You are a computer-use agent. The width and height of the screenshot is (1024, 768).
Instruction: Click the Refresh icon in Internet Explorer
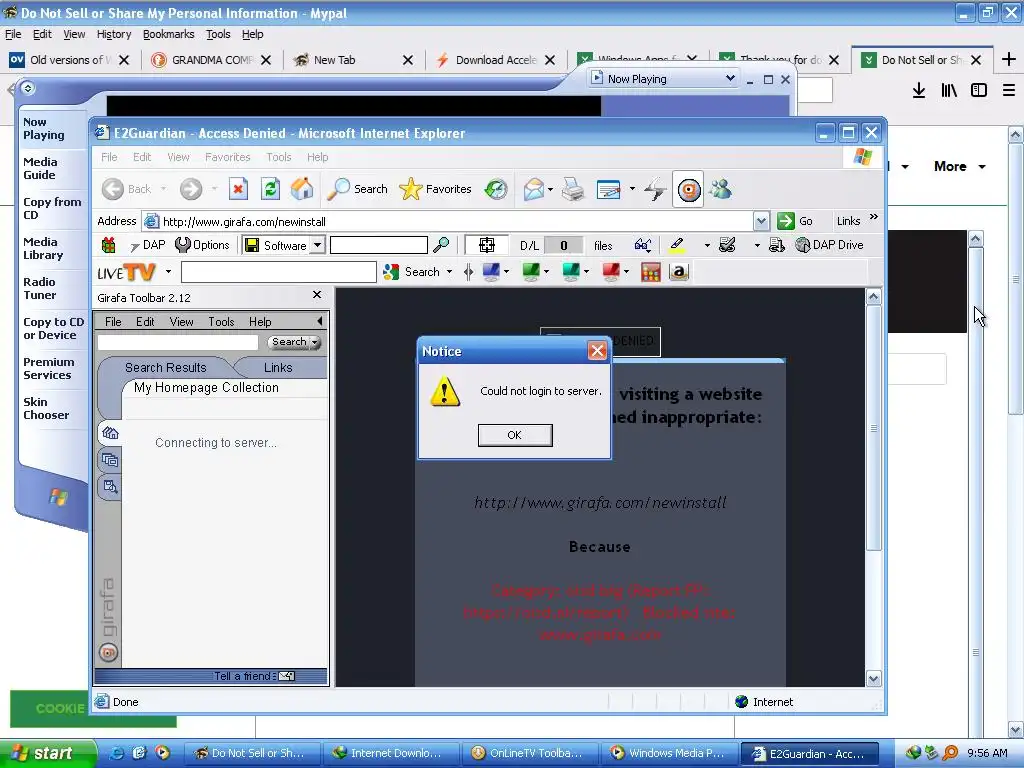coord(270,189)
